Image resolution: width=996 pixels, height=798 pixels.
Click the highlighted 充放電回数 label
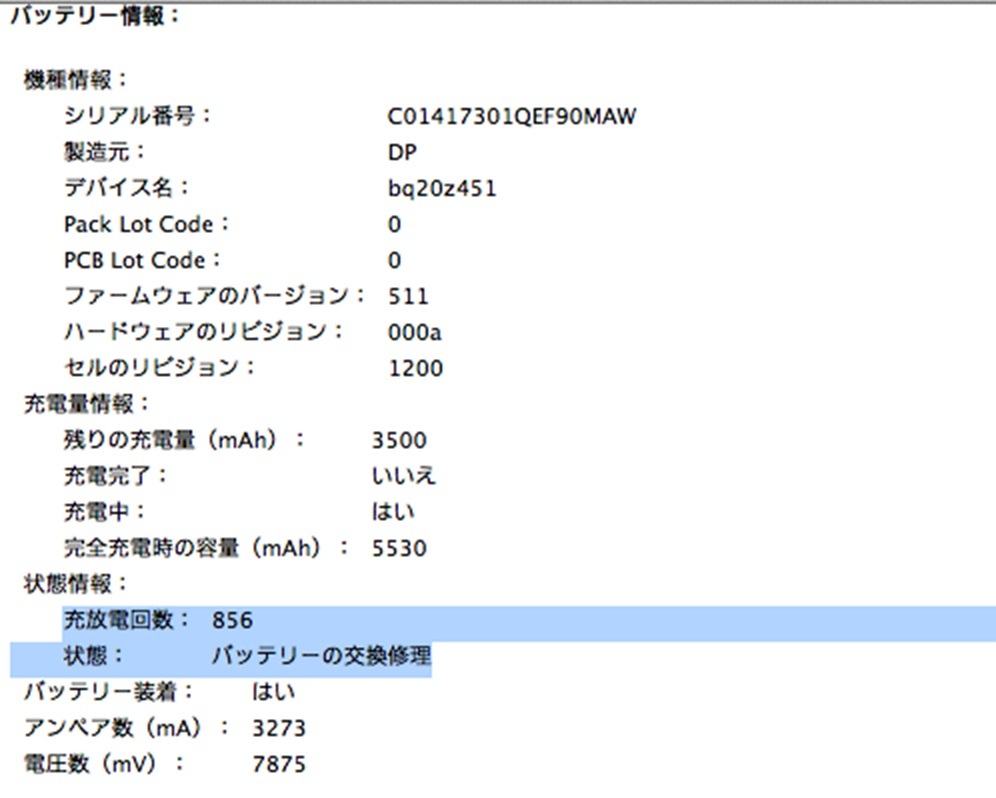tap(126, 619)
